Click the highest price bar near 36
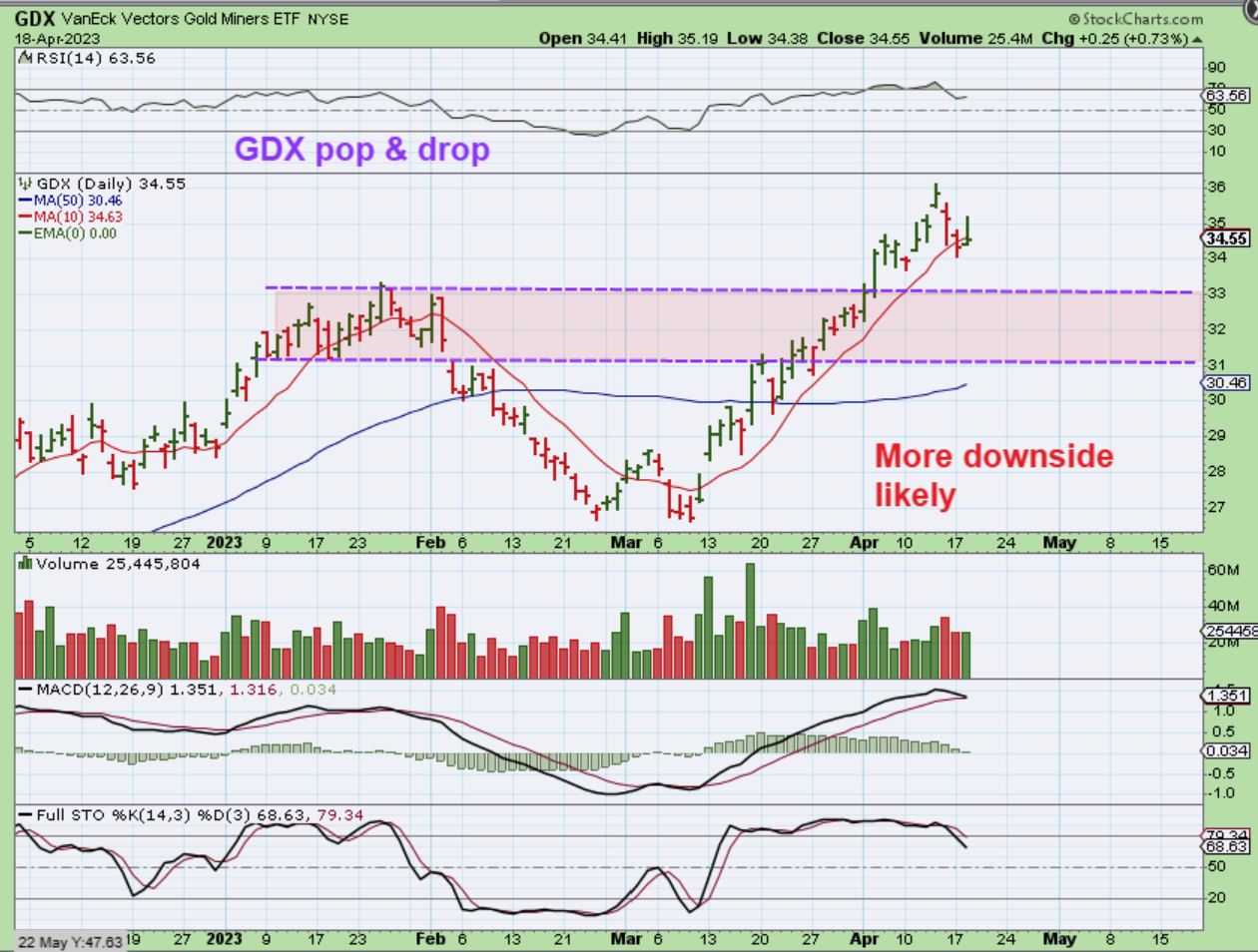 coord(936,196)
